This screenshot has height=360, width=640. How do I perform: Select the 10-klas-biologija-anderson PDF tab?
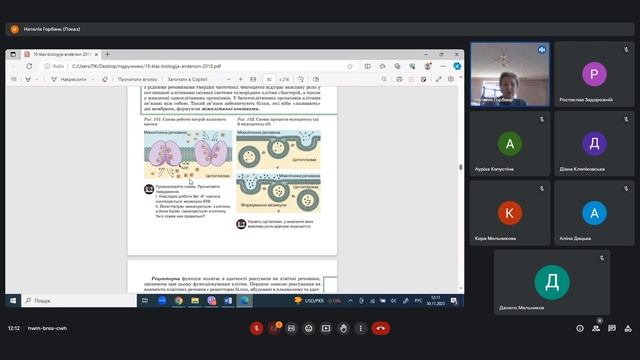tap(61, 54)
